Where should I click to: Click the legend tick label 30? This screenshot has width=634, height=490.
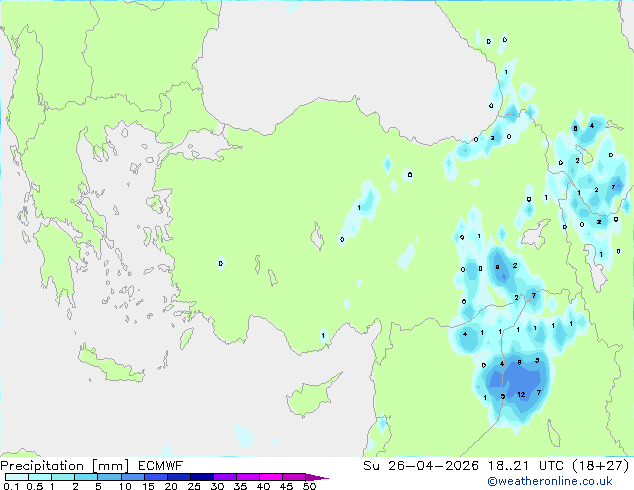point(217,486)
